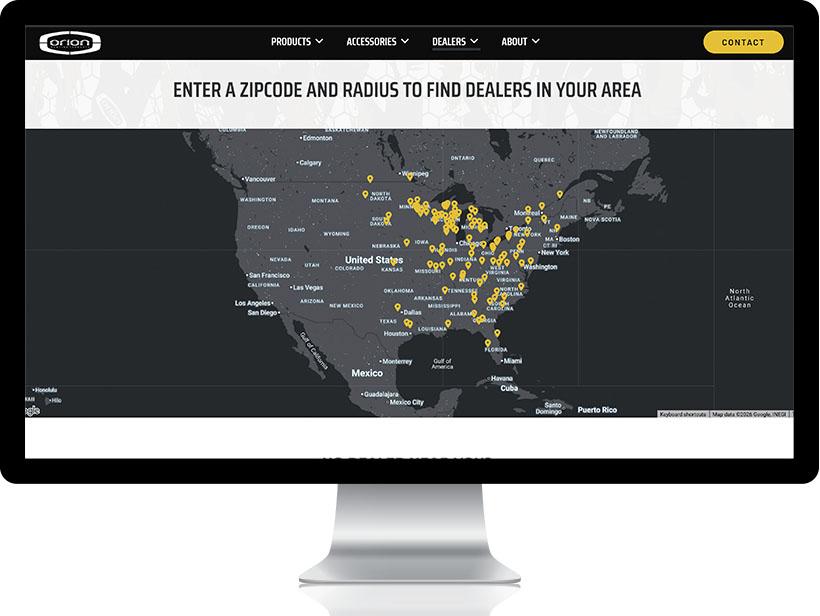Select the dealer pin just above Dallas

click(x=397, y=307)
